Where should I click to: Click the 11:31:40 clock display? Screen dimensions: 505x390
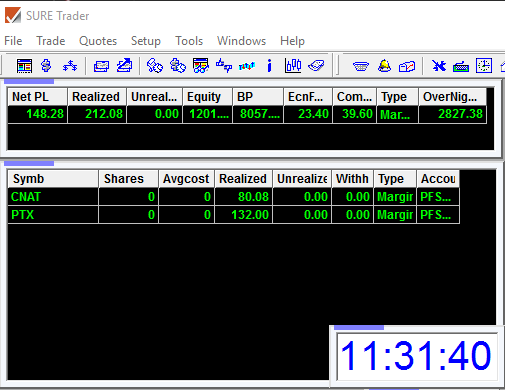pos(417,356)
